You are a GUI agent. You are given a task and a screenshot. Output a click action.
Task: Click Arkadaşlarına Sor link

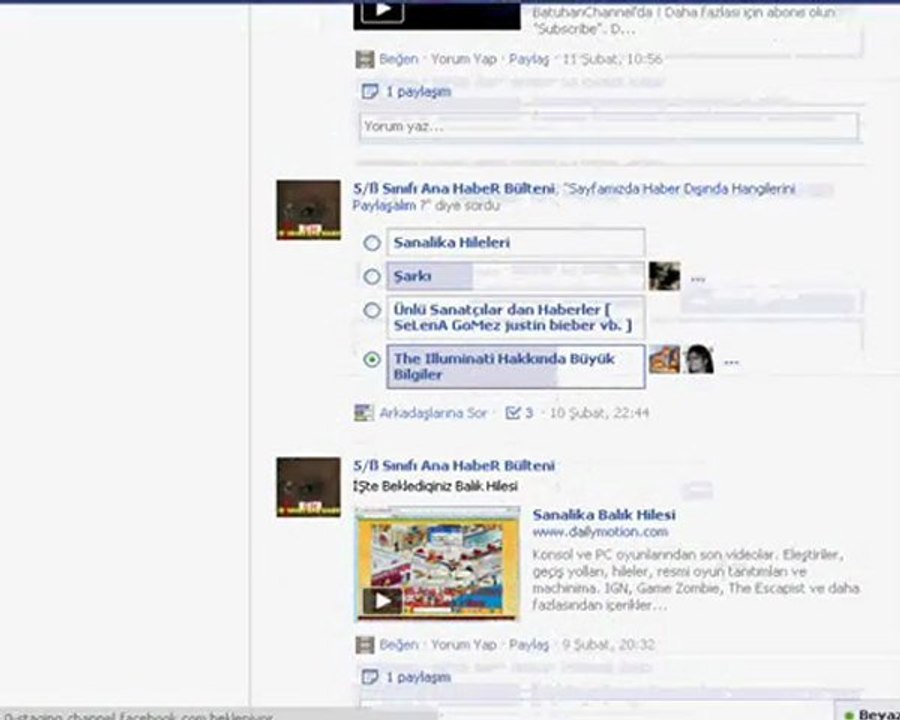pos(433,413)
